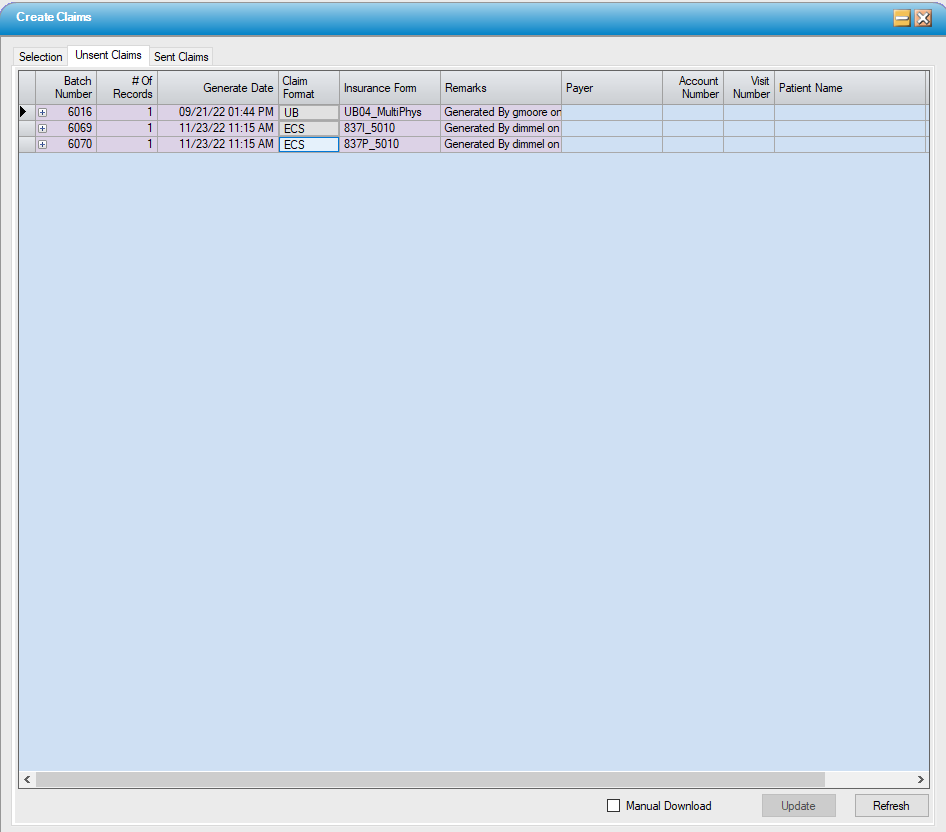Expand batch 6016 row
This screenshot has height=832, width=946.
pyautogui.click(x=42, y=113)
